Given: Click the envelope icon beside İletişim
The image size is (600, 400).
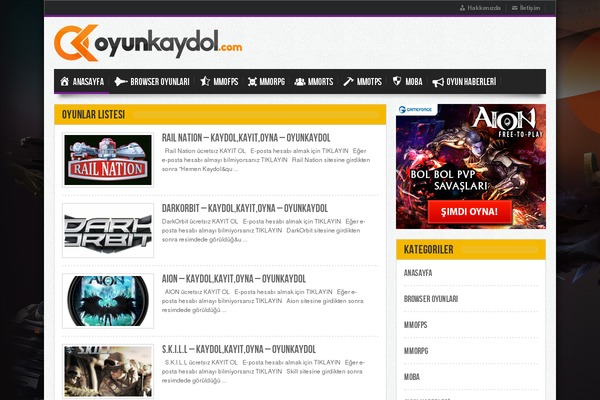Looking at the screenshot, I should pyautogui.click(x=515, y=8).
